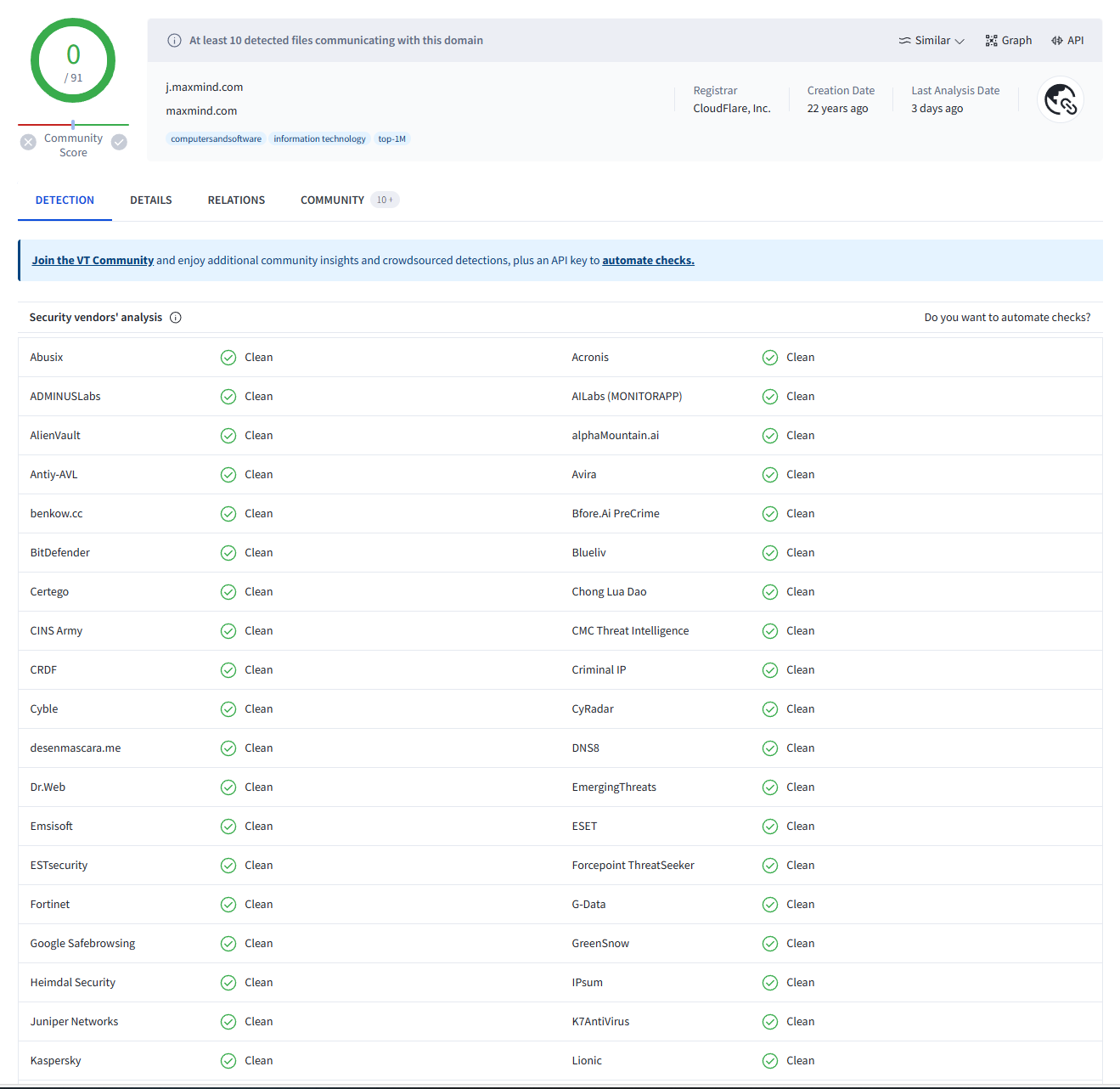
Task: Click the 0/91 detection score circle
Action: (x=73, y=61)
